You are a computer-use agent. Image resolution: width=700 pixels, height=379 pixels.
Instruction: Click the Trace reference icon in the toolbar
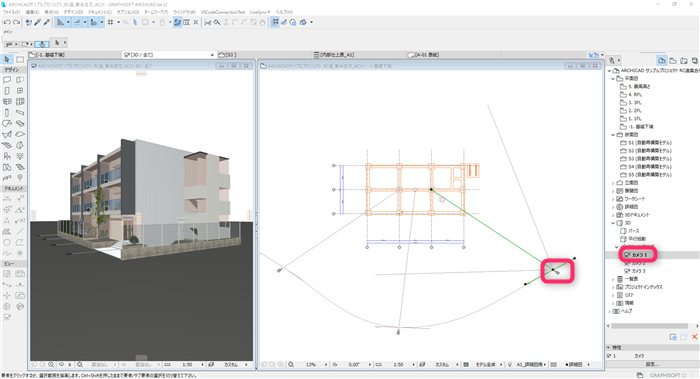177,22
